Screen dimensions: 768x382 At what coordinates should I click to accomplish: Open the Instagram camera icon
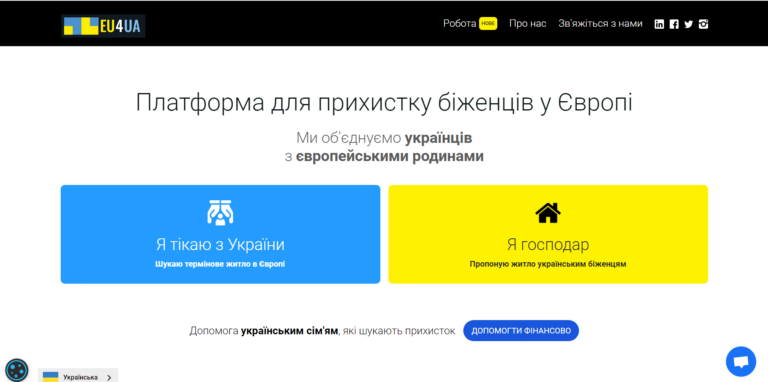(x=703, y=24)
